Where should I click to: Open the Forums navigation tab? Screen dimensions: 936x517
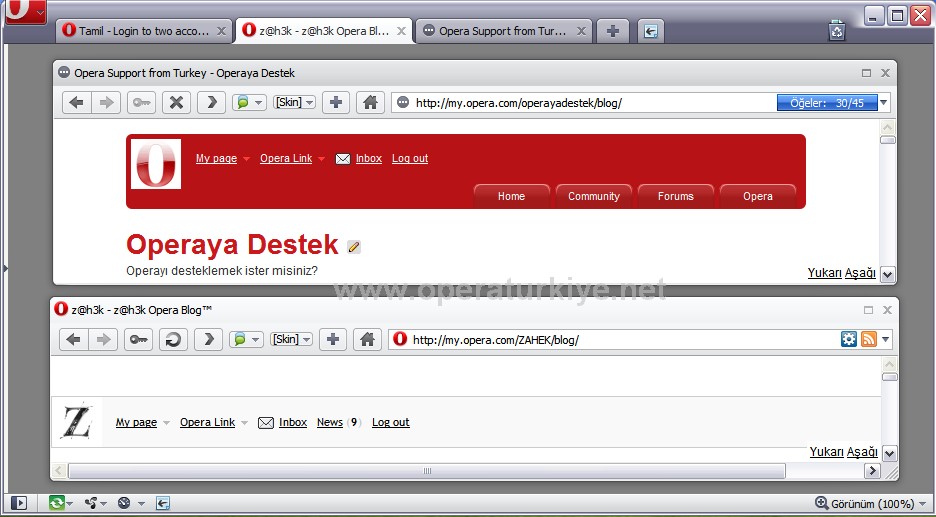[676, 196]
